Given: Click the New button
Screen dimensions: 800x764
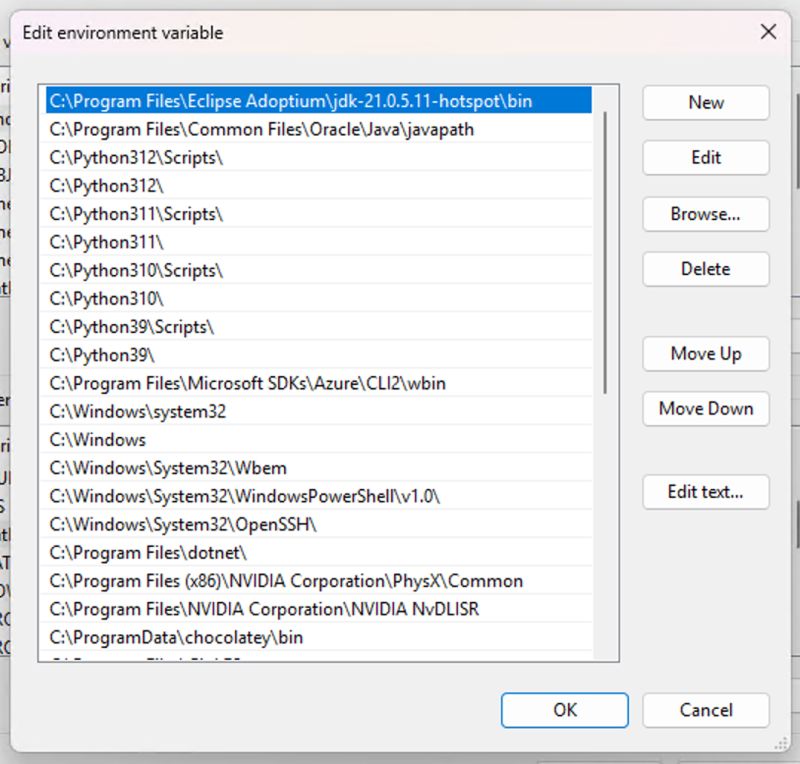Looking at the screenshot, I should pos(705,103).
